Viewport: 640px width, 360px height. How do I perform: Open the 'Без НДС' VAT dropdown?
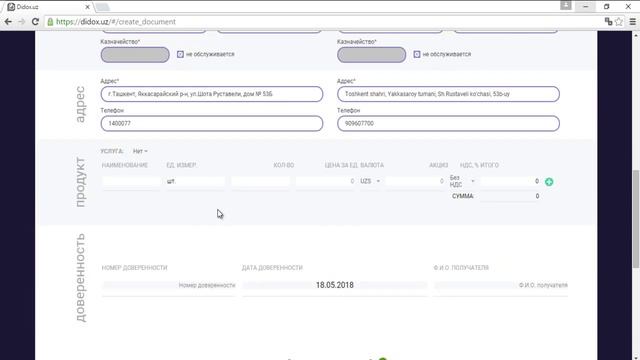click(462, 181)
